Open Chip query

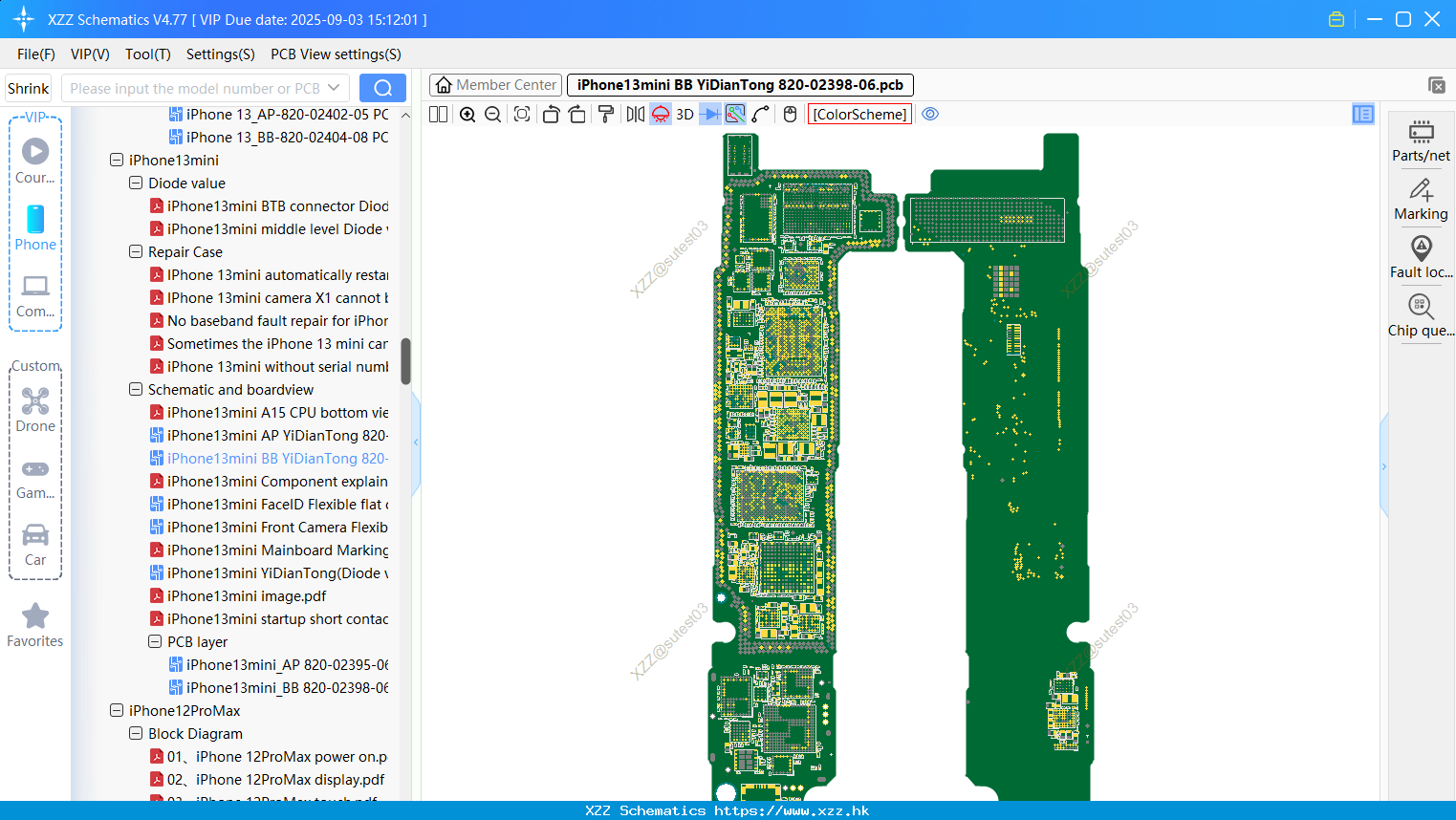point(1421,315)
